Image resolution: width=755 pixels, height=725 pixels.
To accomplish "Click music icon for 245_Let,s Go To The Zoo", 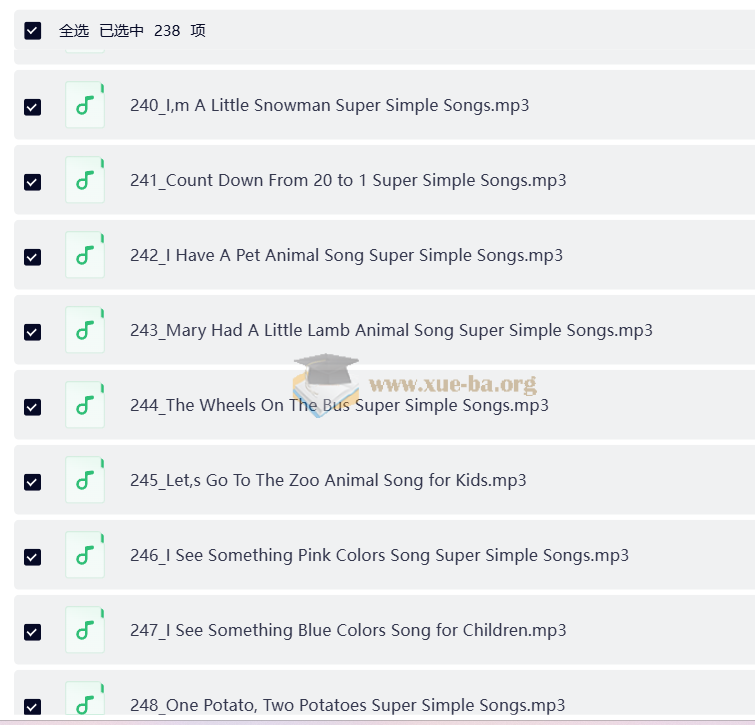I will click(85, 480).
